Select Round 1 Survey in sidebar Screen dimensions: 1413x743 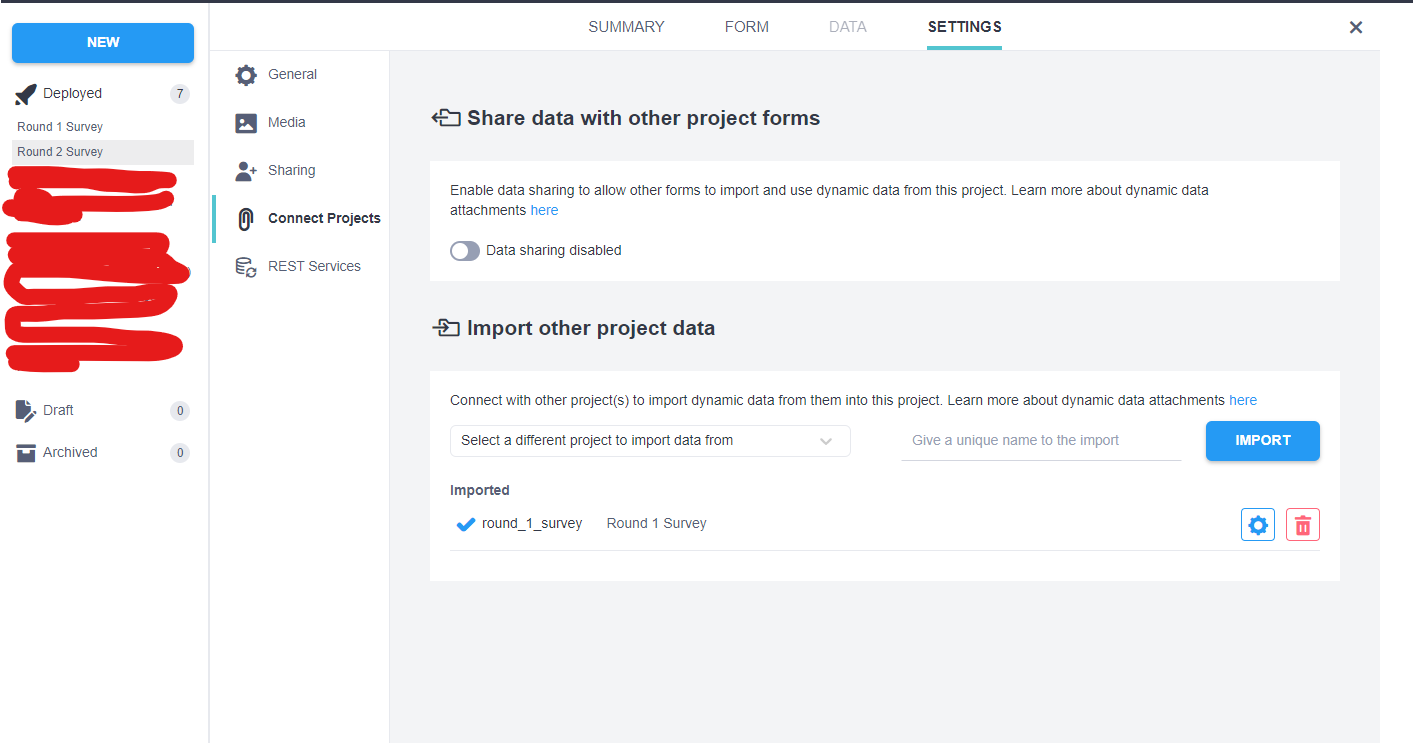pyautogui.click(x=60, y=127)
